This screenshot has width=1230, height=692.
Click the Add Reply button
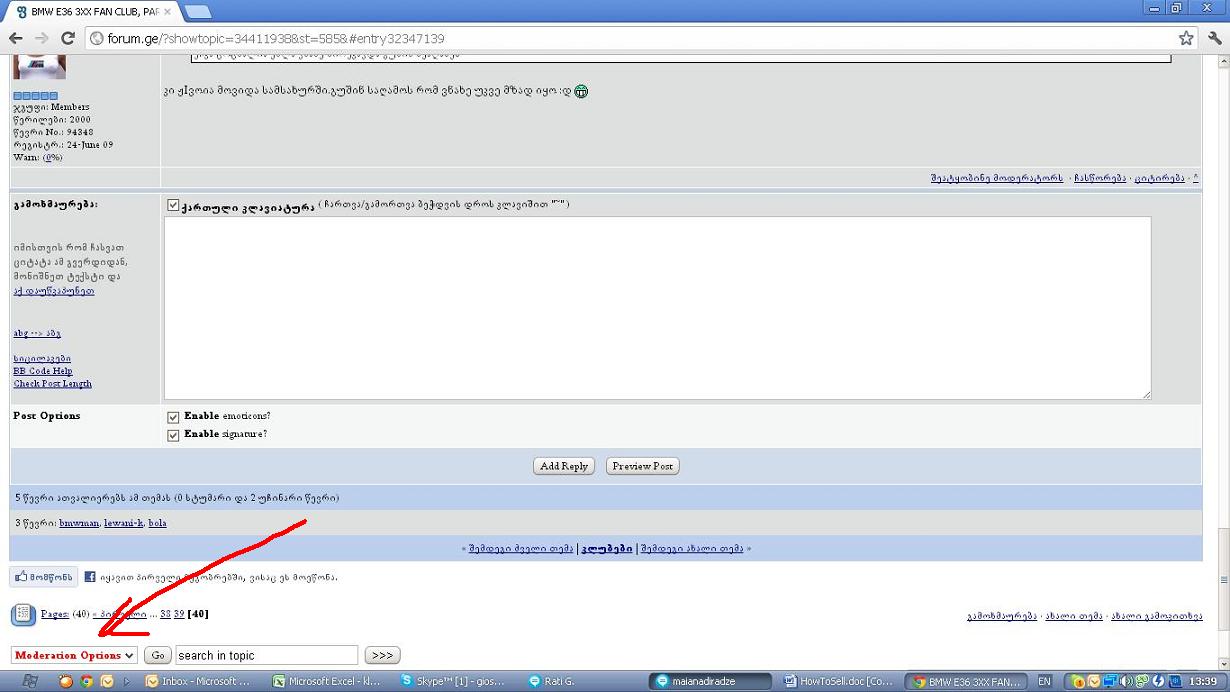point(564,466)
